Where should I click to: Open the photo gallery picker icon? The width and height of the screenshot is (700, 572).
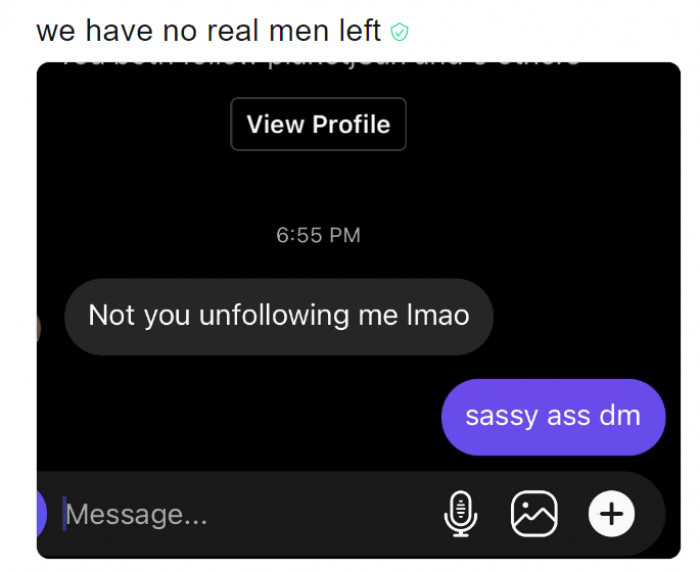534,514
